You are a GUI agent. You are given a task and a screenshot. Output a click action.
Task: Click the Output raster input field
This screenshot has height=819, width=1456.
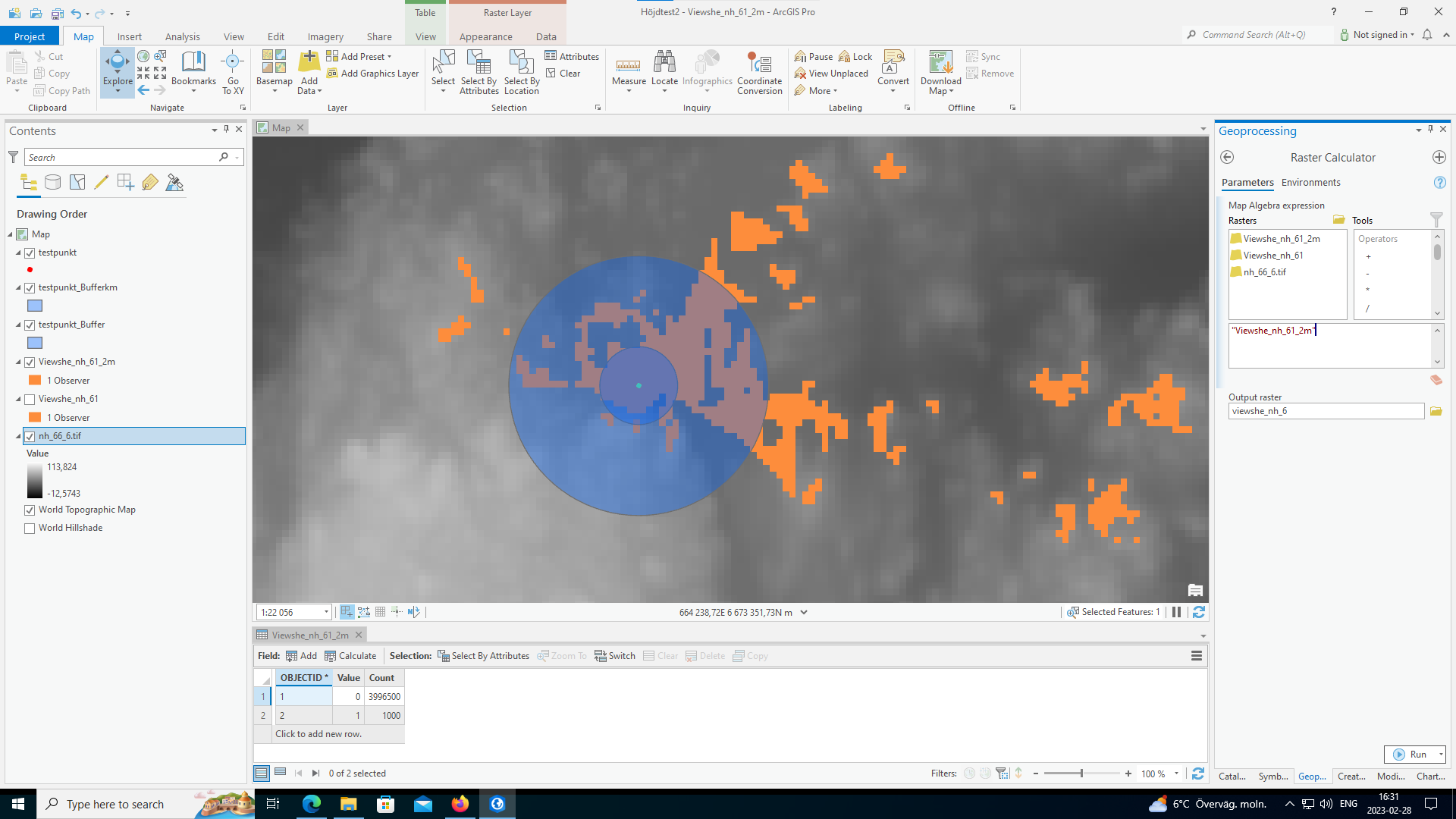1326,411
